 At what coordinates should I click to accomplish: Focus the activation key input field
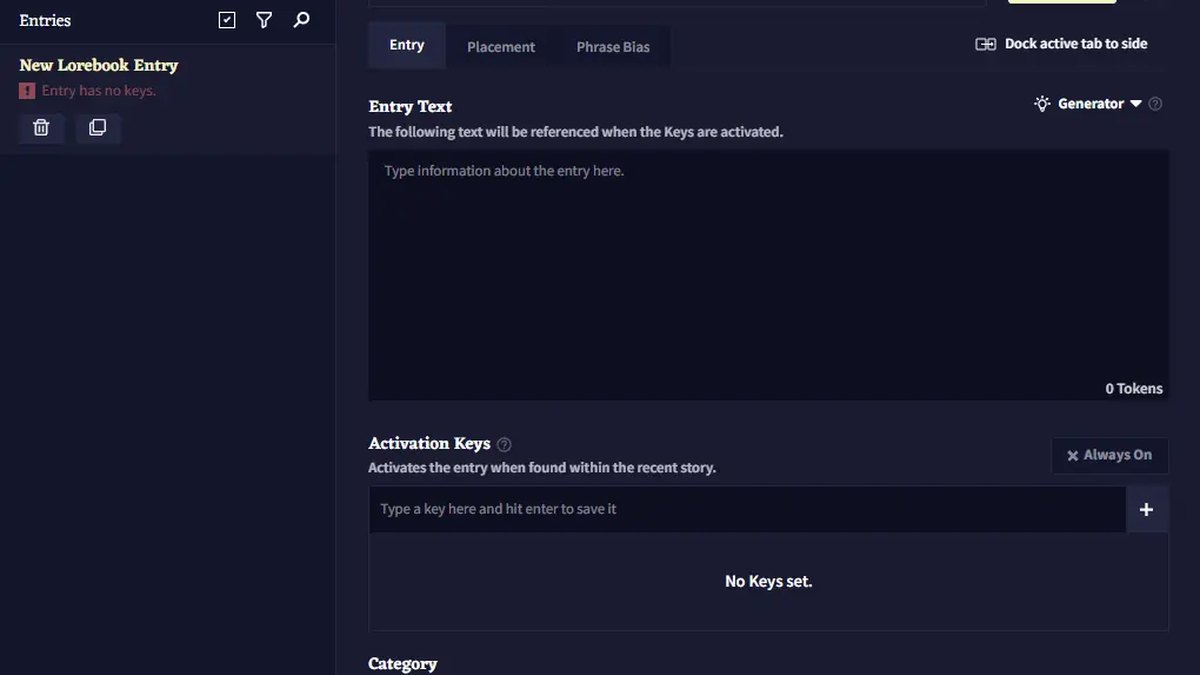pyautogui.click(x=747, y=510)
